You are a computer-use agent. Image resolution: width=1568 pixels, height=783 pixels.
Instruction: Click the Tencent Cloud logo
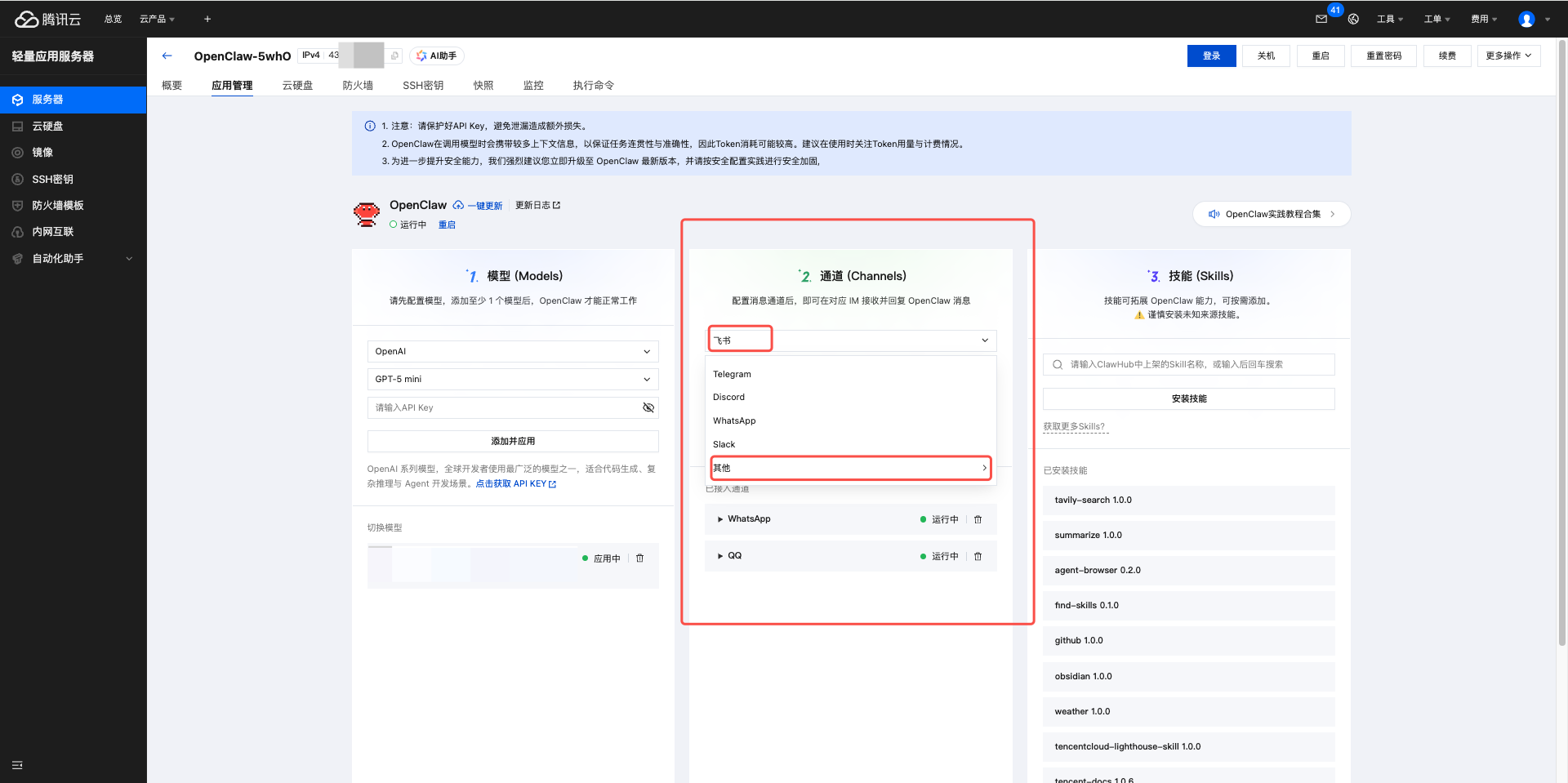point(48,19)
